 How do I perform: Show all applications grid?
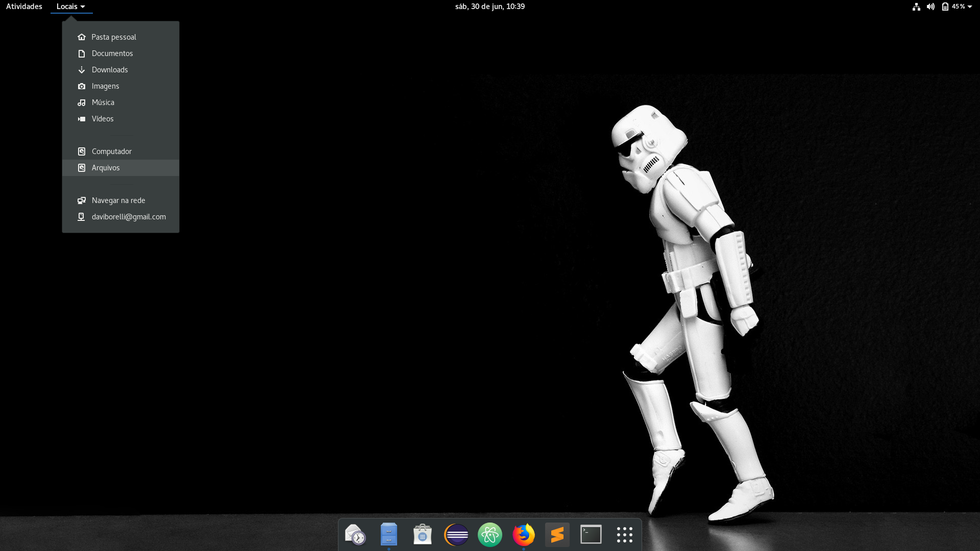624,535
